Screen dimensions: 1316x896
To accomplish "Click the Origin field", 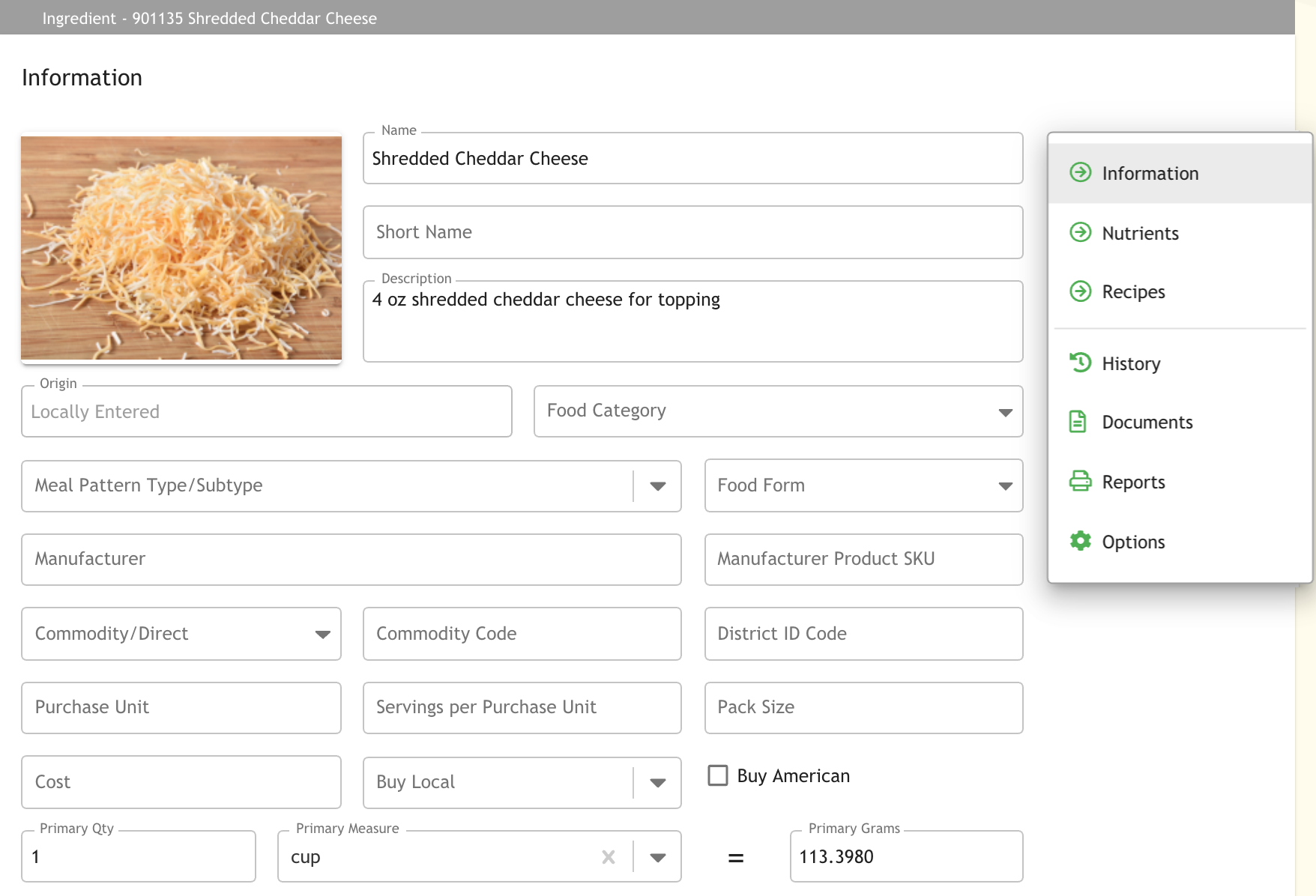I will [267, 411].
